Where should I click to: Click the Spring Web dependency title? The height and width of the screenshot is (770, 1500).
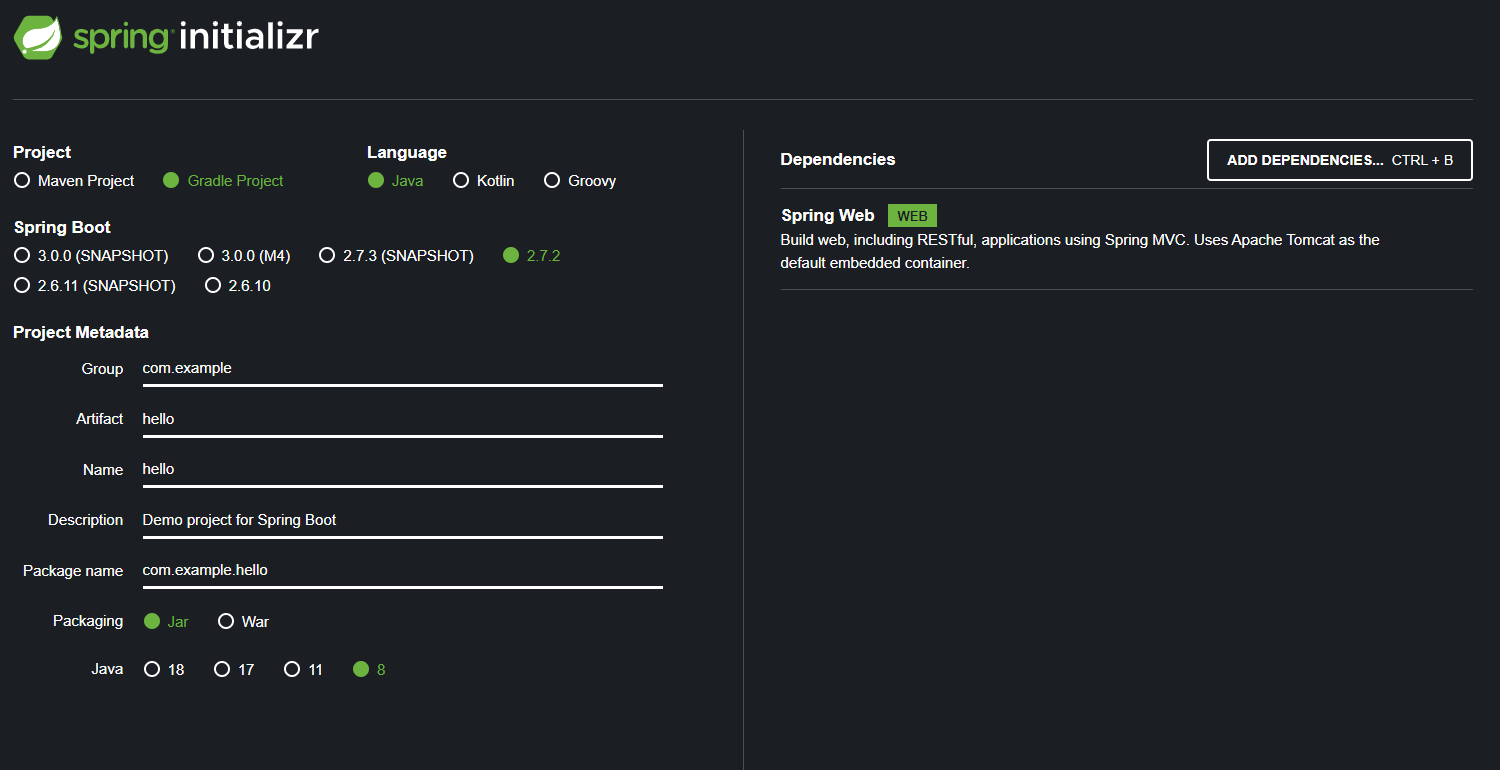point(828,216)
